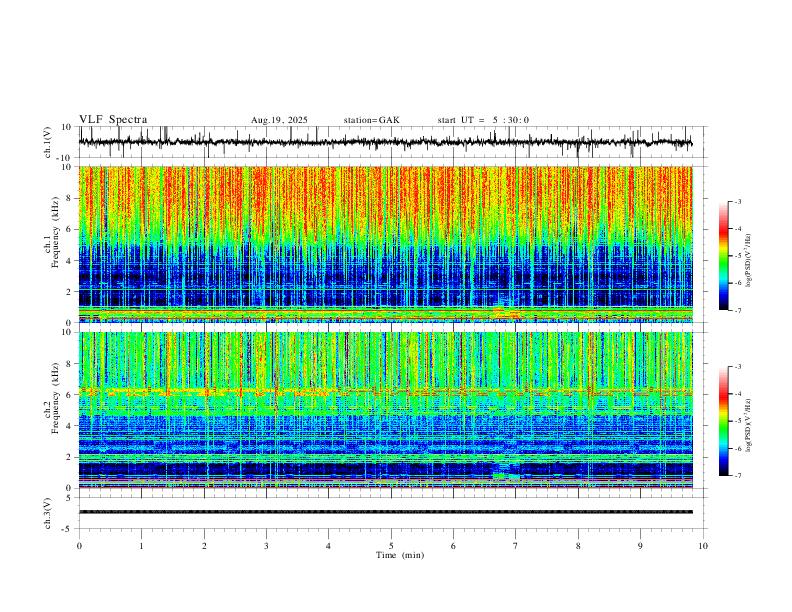
Task: Click the 'station=GAK' label
Action: 371,120
